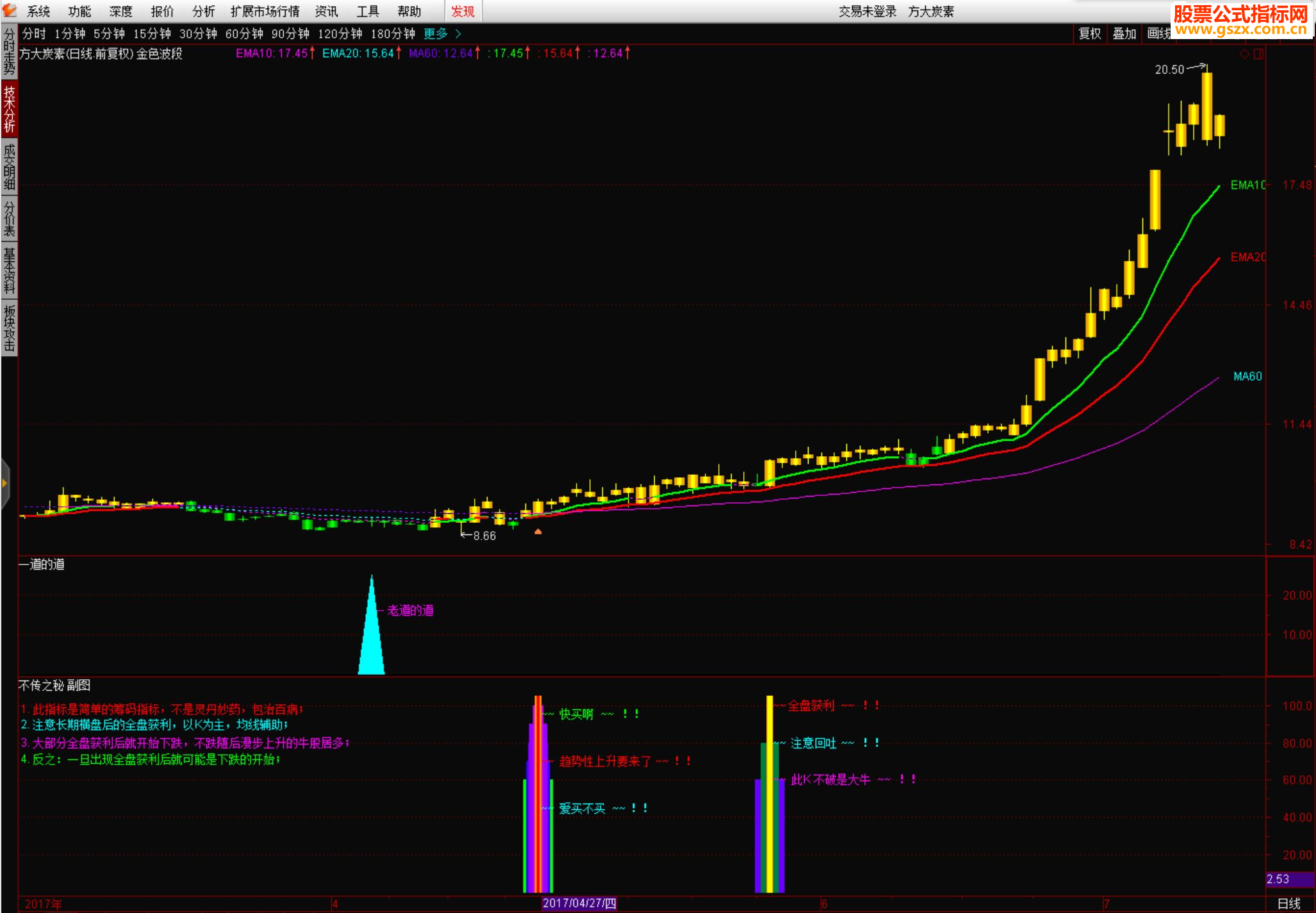Open the 深度 menu

[120, 12]
